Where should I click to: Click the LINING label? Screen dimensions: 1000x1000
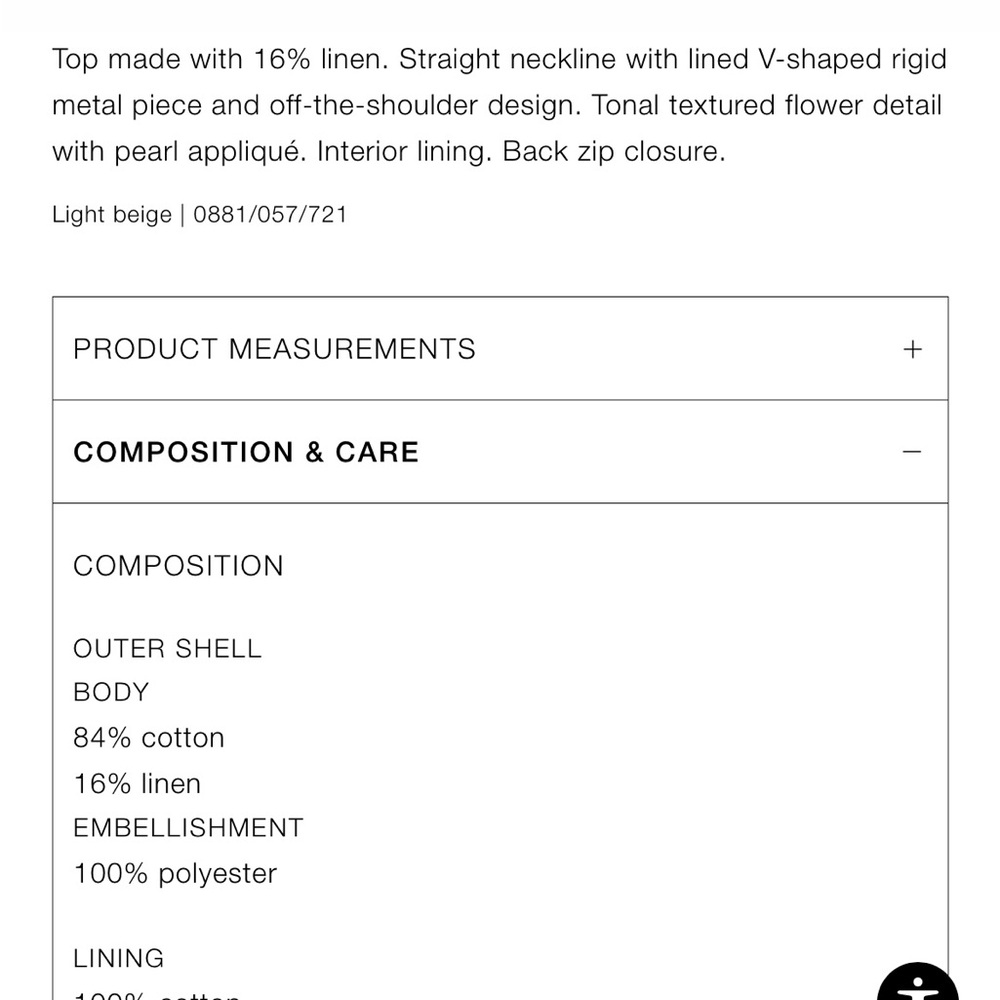[x=119, y=958]
